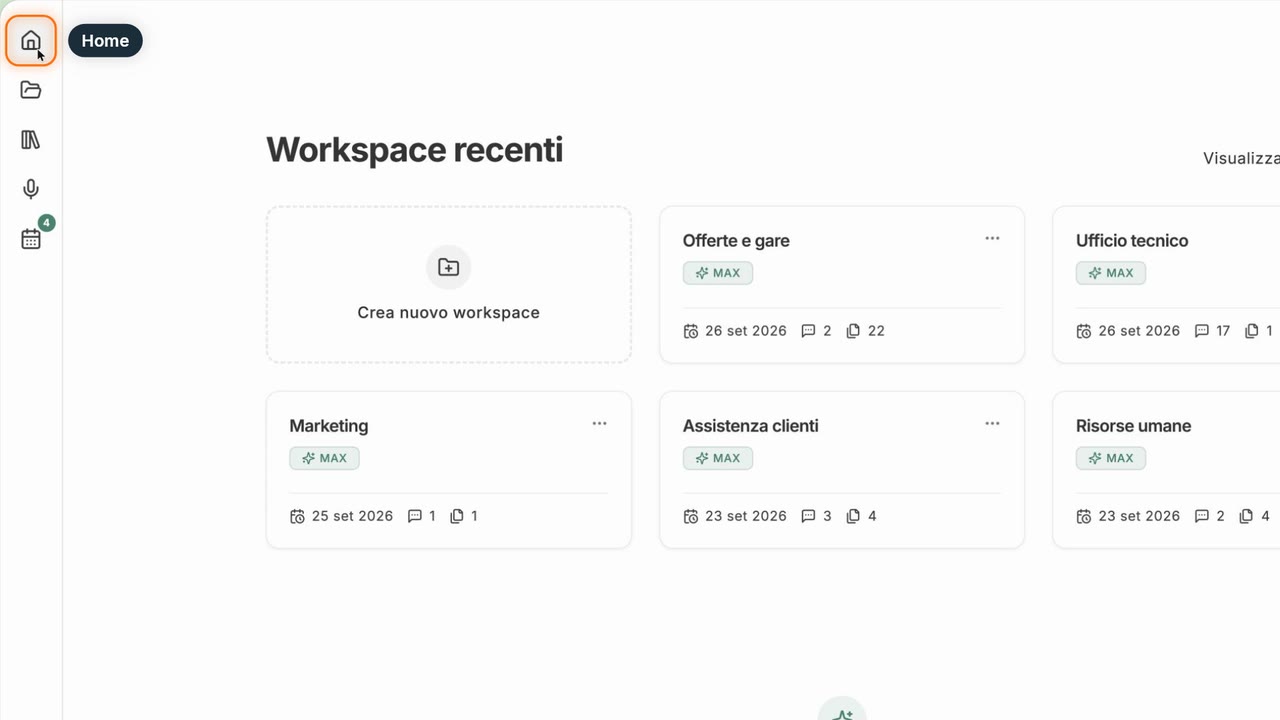The image size is (1280, 720).
Task: Select the microphone icon in the sidebar
Action: (x=31, y=189)
